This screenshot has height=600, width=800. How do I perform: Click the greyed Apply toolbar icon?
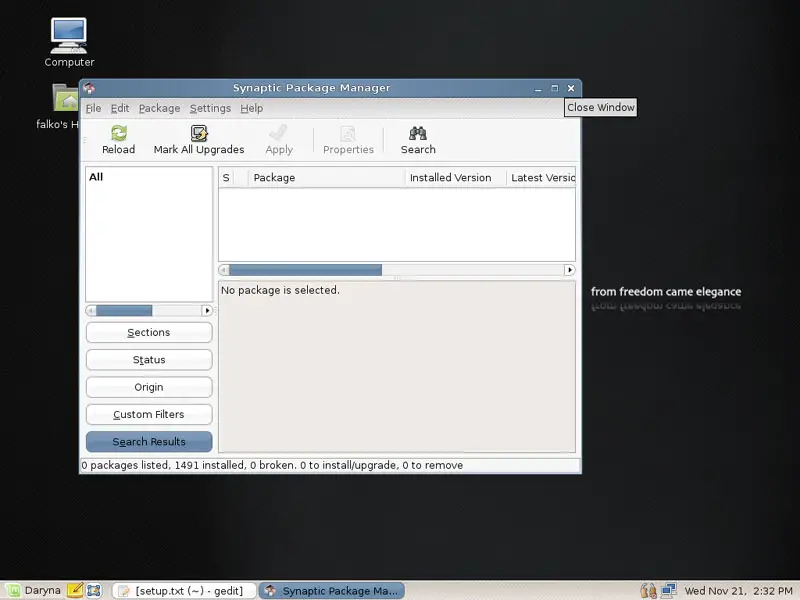279,134
